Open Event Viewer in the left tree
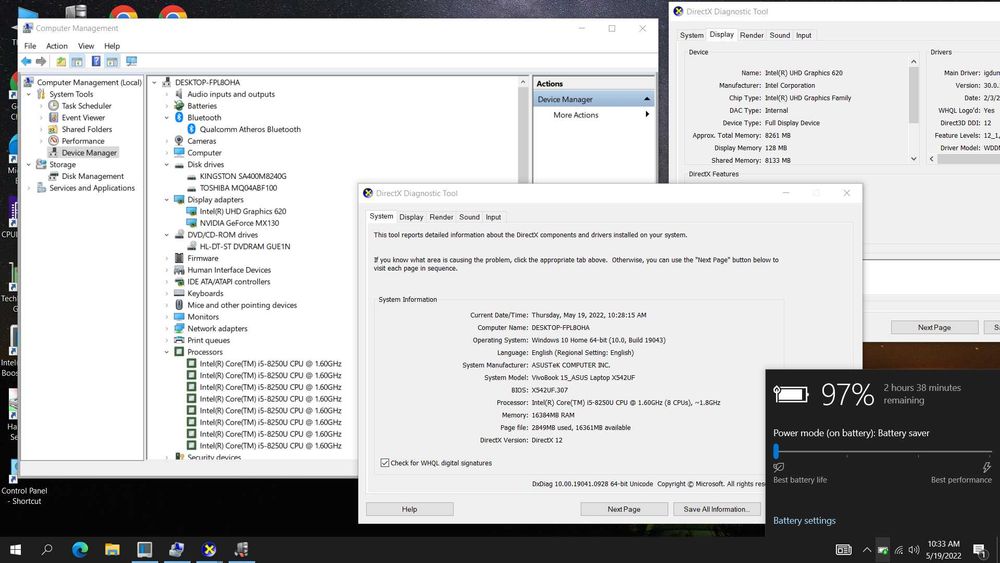1000x563 pixels. click(x=83, y=117)
